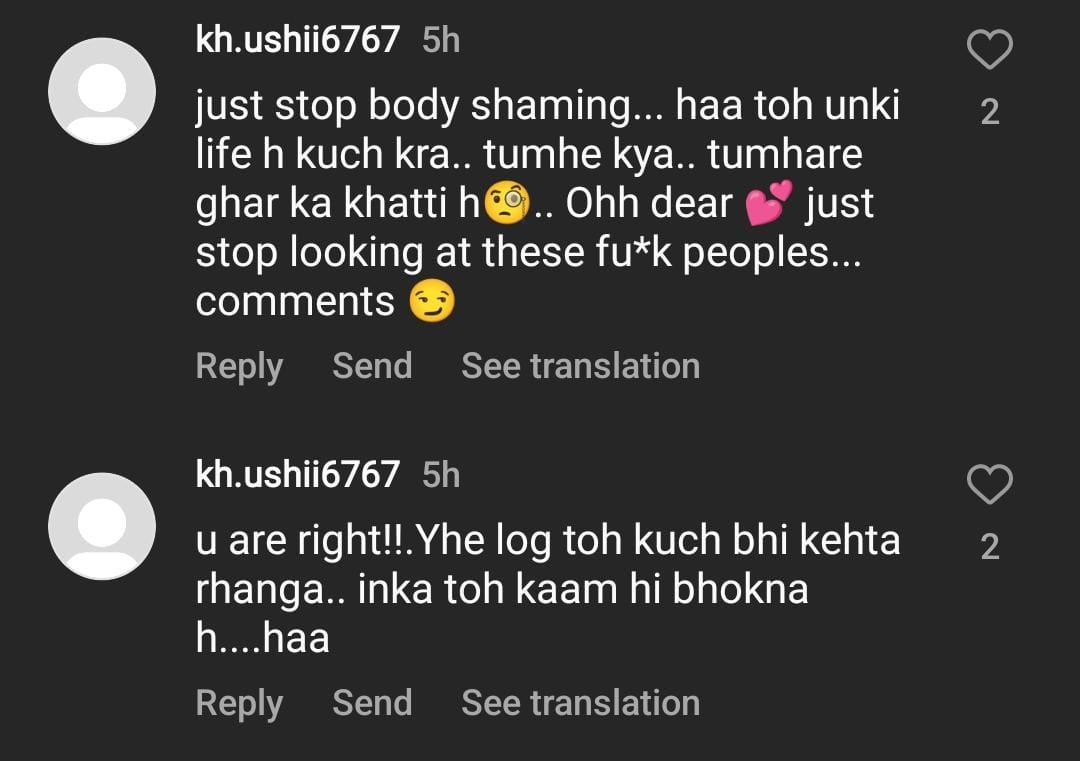Click the two pink hearts emoji

pos(768,202)
